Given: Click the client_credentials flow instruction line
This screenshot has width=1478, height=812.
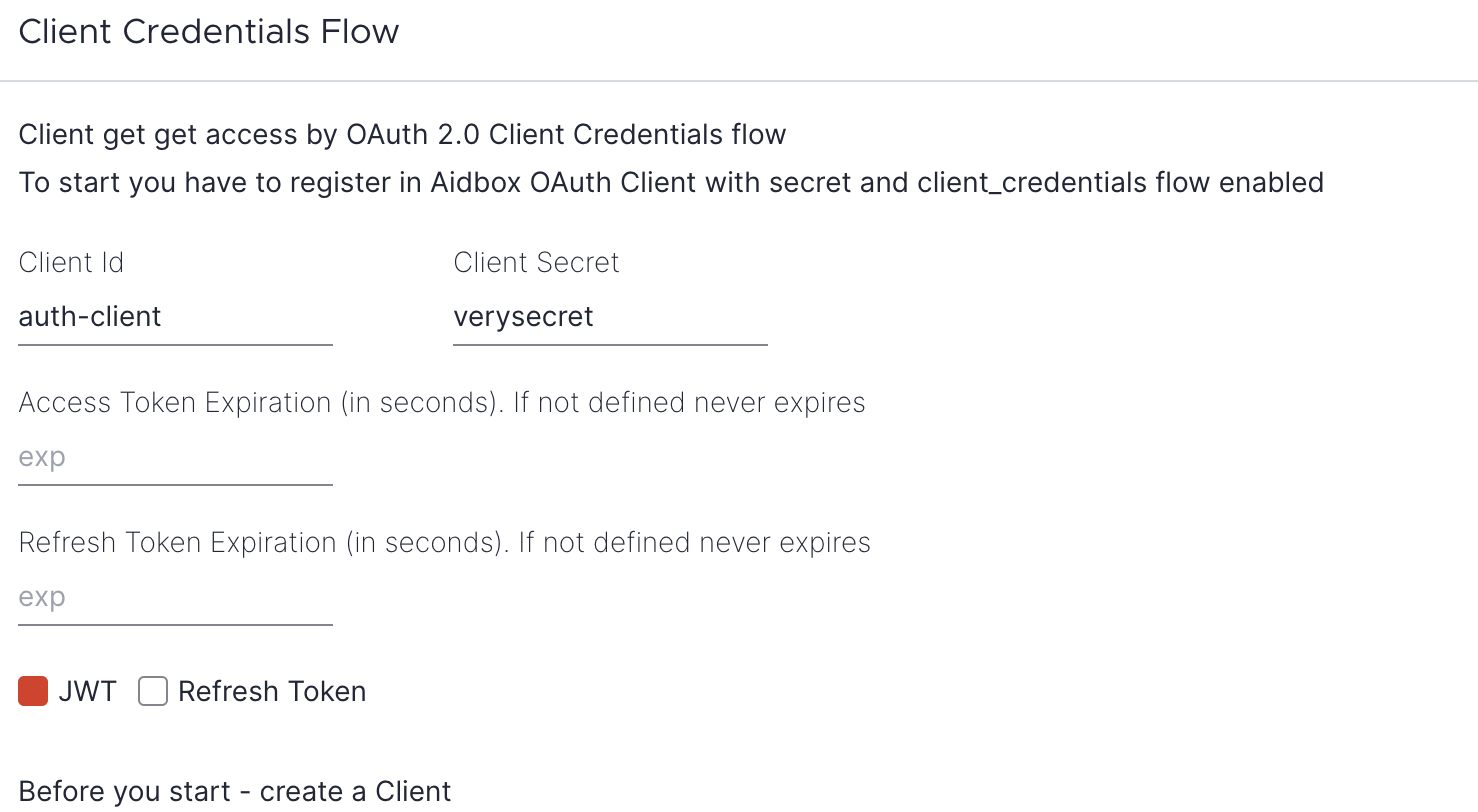Looking at the screenshot, I should [x=670, y=182].
